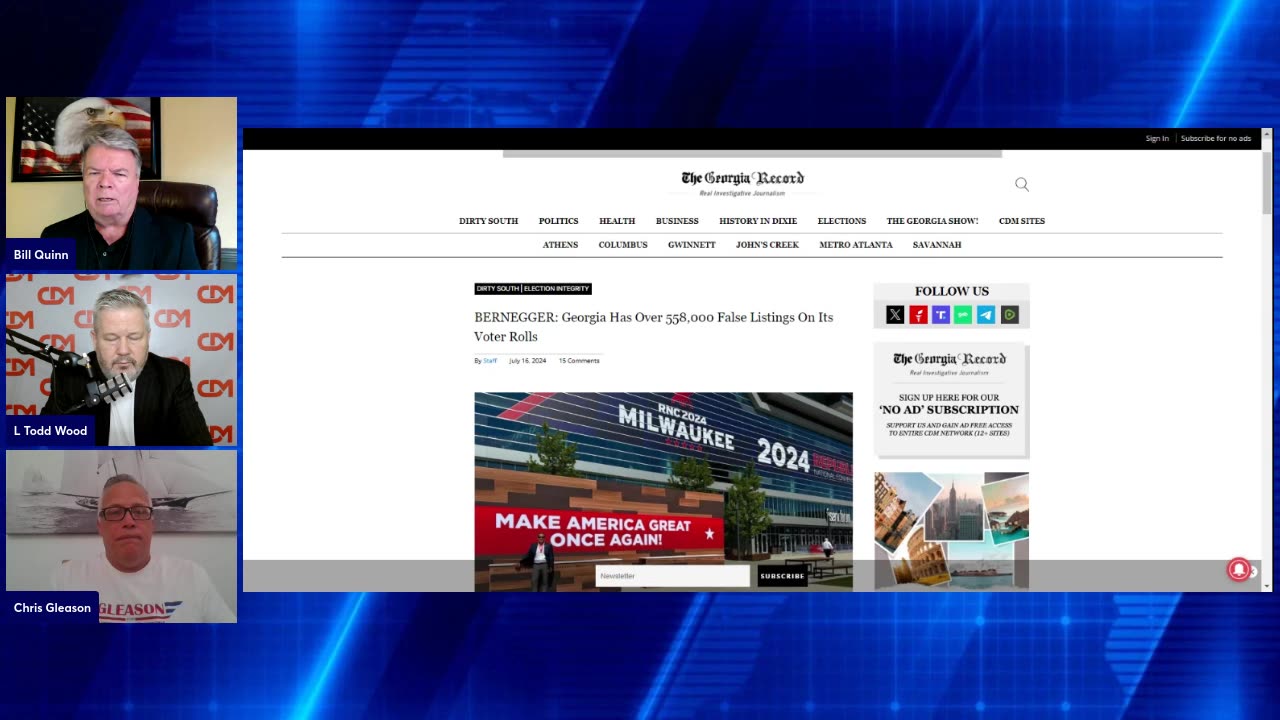Open the History in Dixie section

757,221
